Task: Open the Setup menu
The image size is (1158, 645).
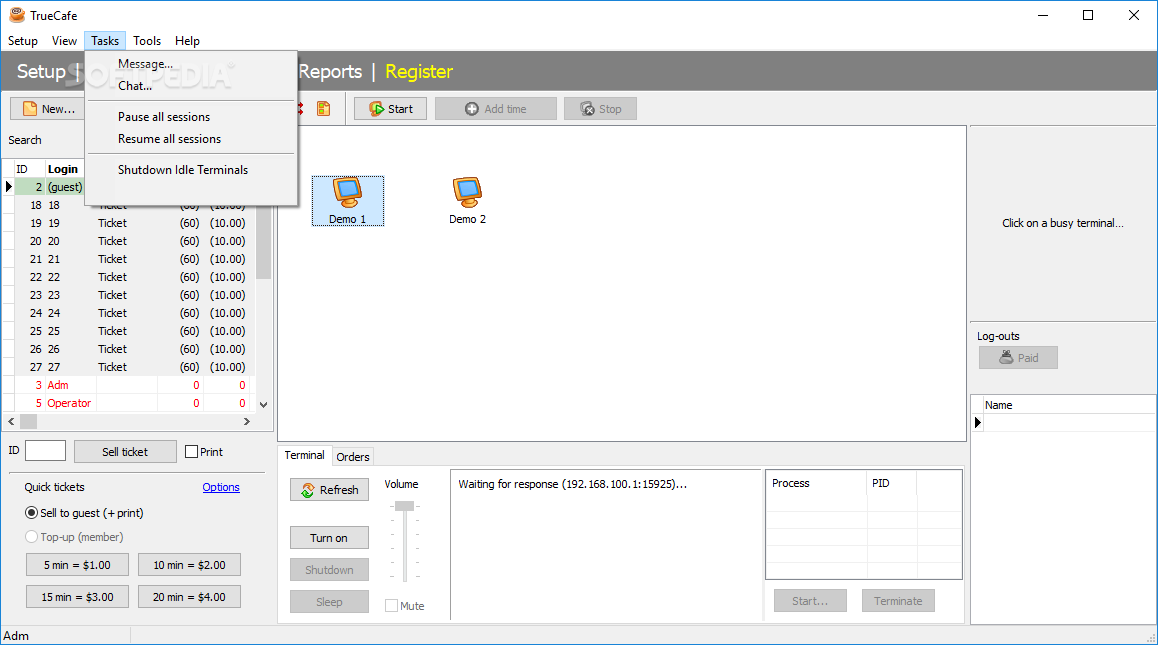Action: (23, 41)
